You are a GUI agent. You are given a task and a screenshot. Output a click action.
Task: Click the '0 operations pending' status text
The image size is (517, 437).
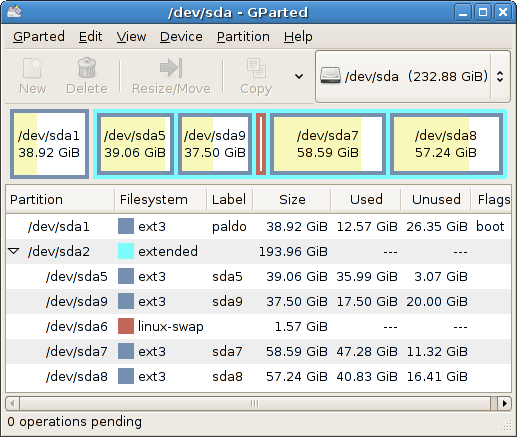(75, 422)
